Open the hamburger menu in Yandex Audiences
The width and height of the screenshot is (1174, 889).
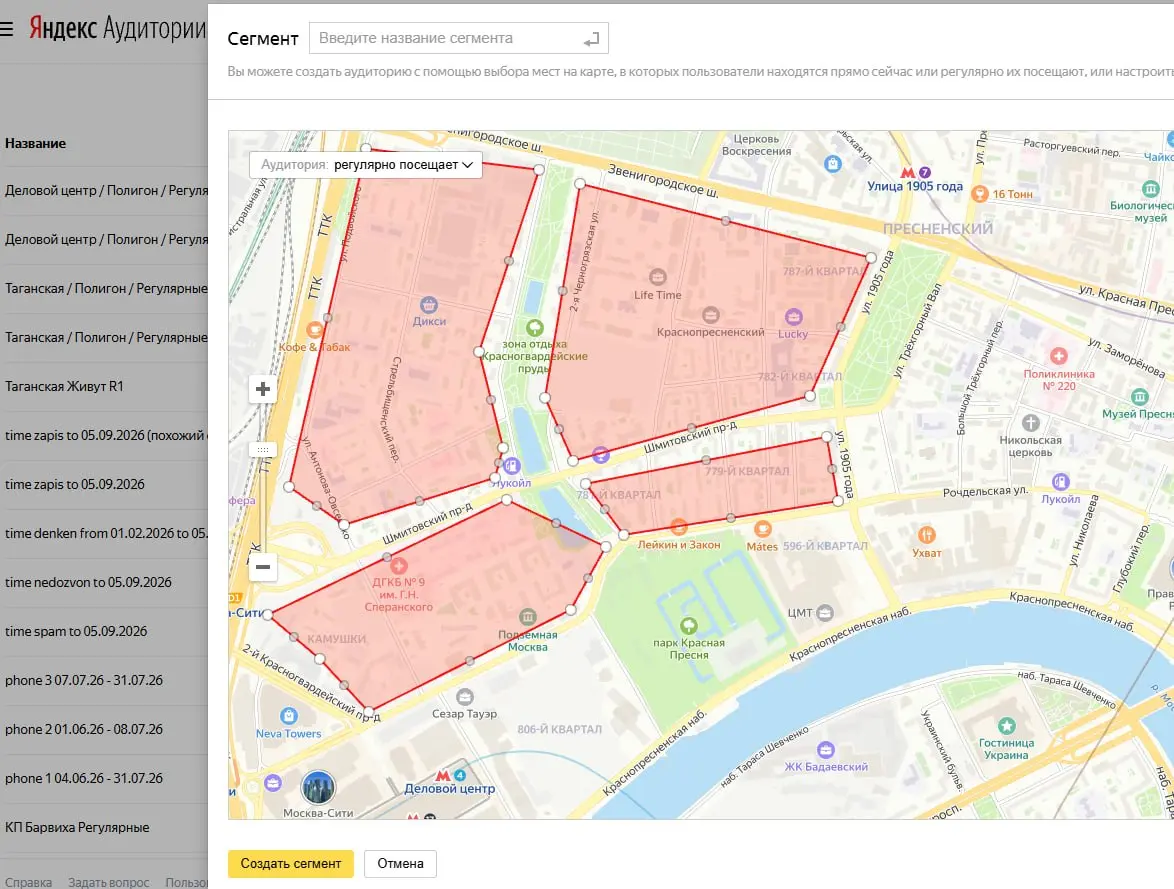tap(7, 29)
